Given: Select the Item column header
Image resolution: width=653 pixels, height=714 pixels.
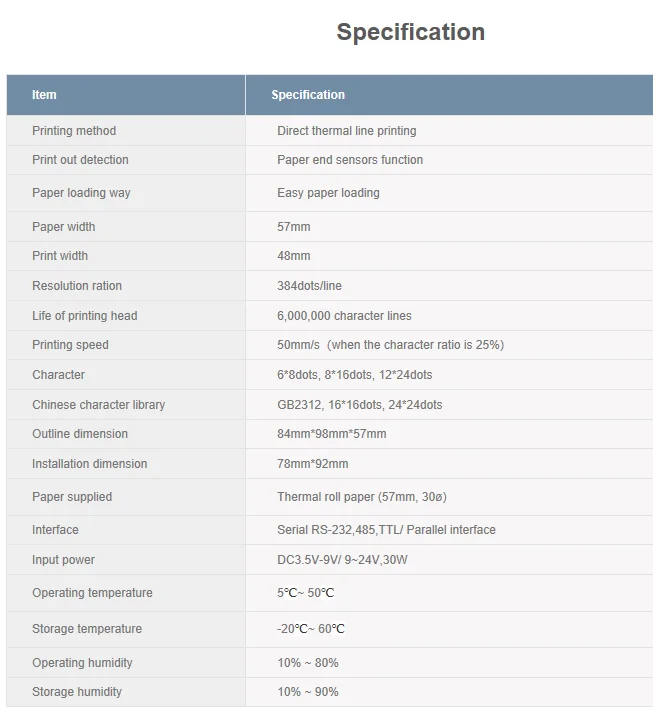Looking at the screenshot, I should tap(44, 95).
